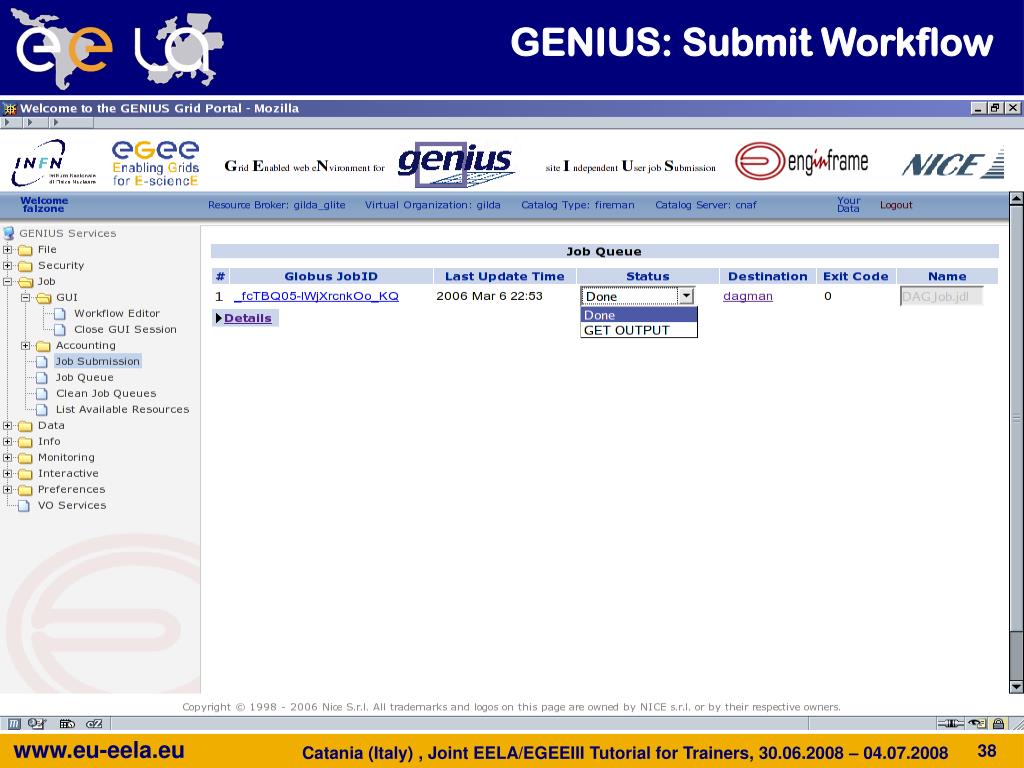Click the Workflow Editor page icon
Screen dimensions: 1024x768
[60, 313]
